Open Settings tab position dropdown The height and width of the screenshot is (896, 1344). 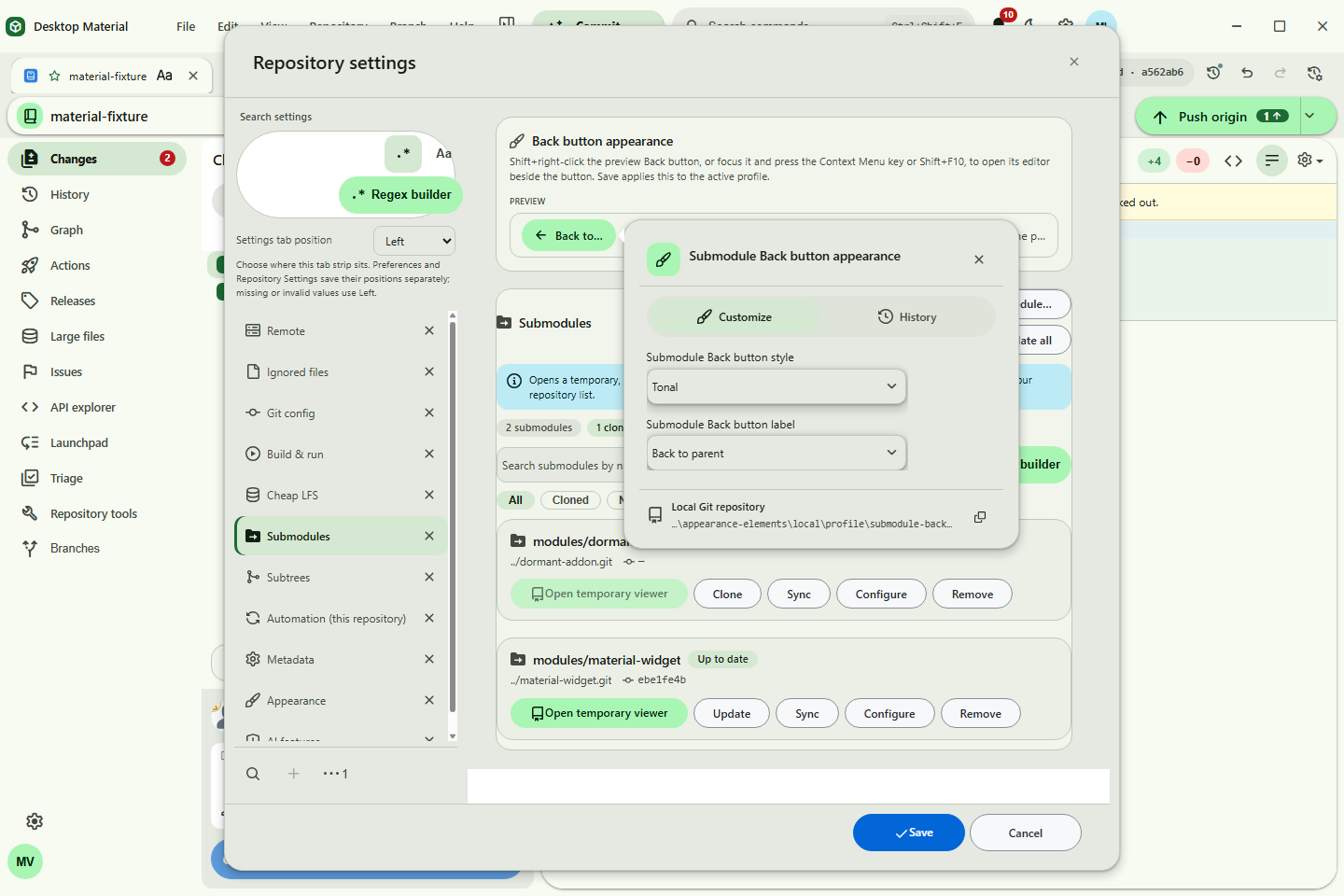414,241
